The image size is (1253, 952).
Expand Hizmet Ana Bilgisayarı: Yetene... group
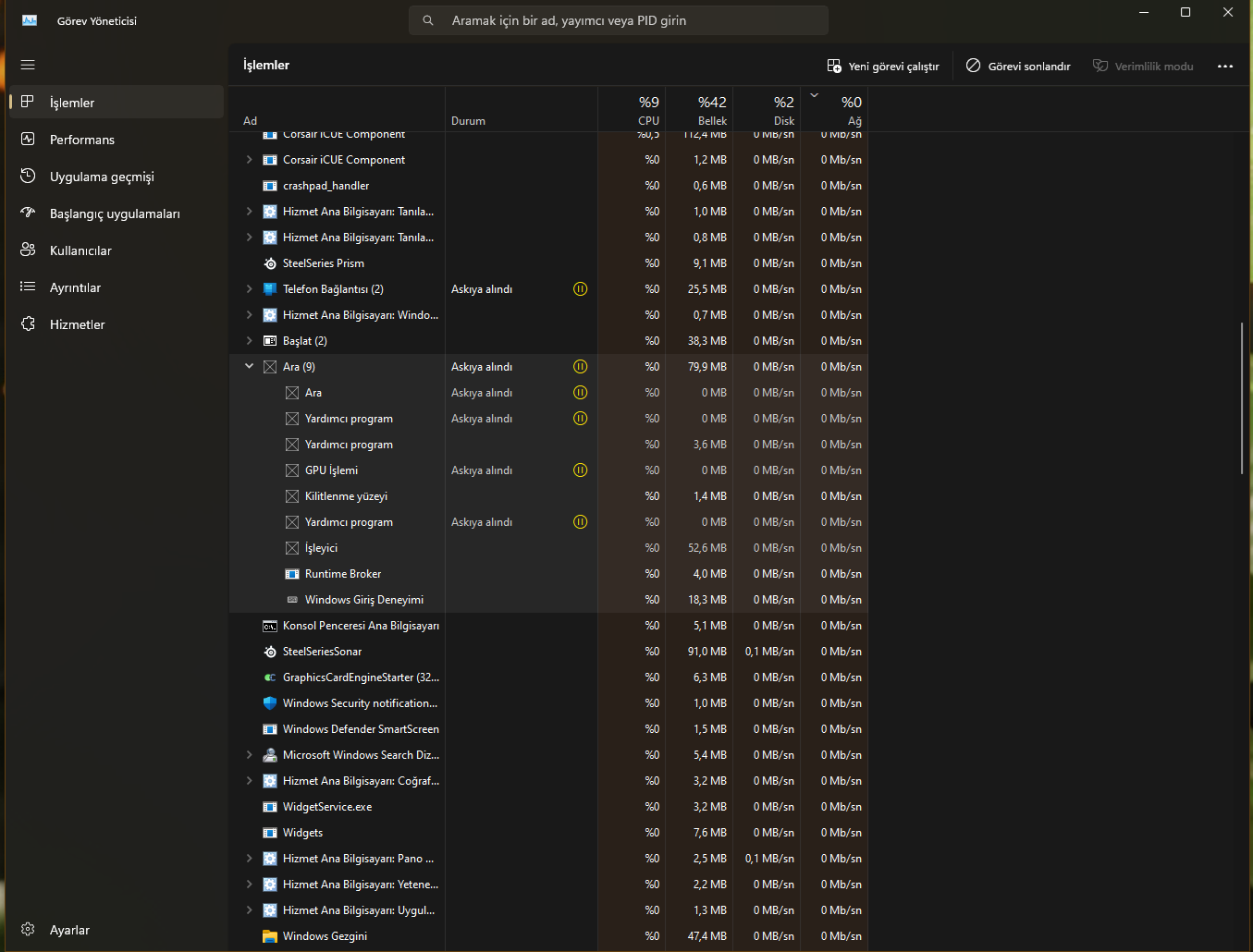tap(249, 885)
